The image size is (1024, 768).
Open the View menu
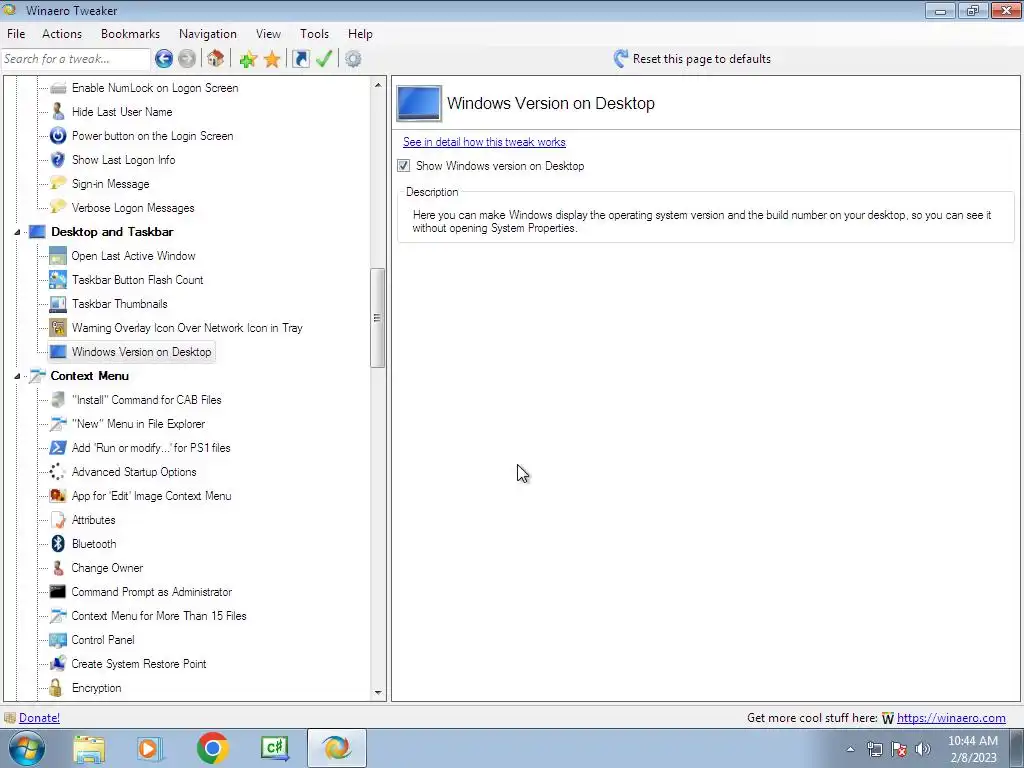click(268, 34)
